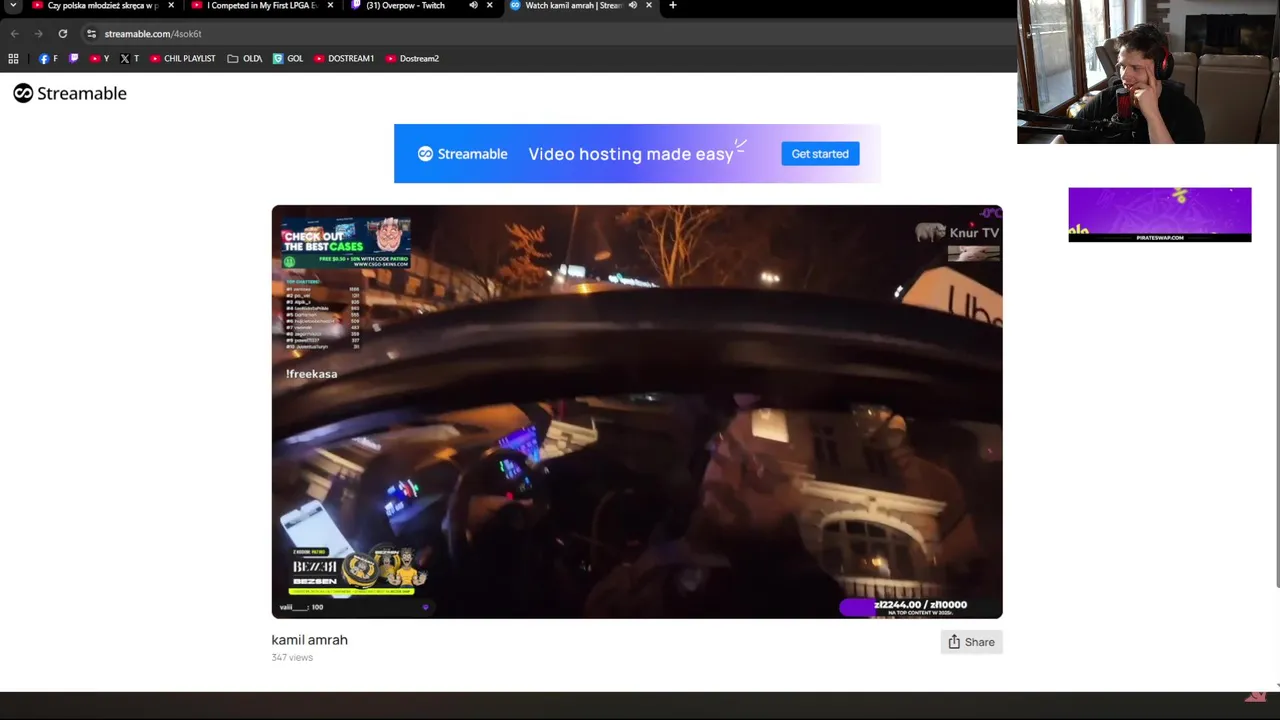
Task: Expand the OLD\ bookmarks folder
Action: coord(245,59)
